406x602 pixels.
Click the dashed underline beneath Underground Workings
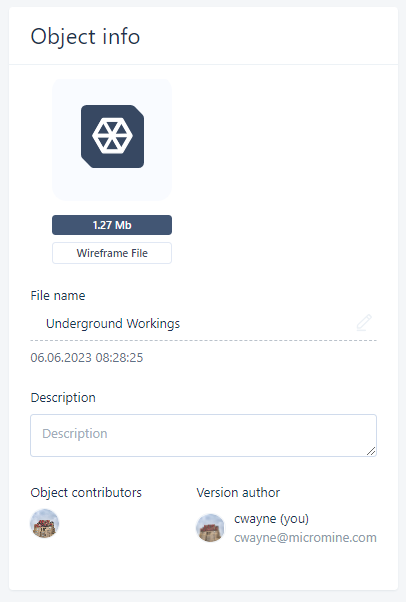204,341
